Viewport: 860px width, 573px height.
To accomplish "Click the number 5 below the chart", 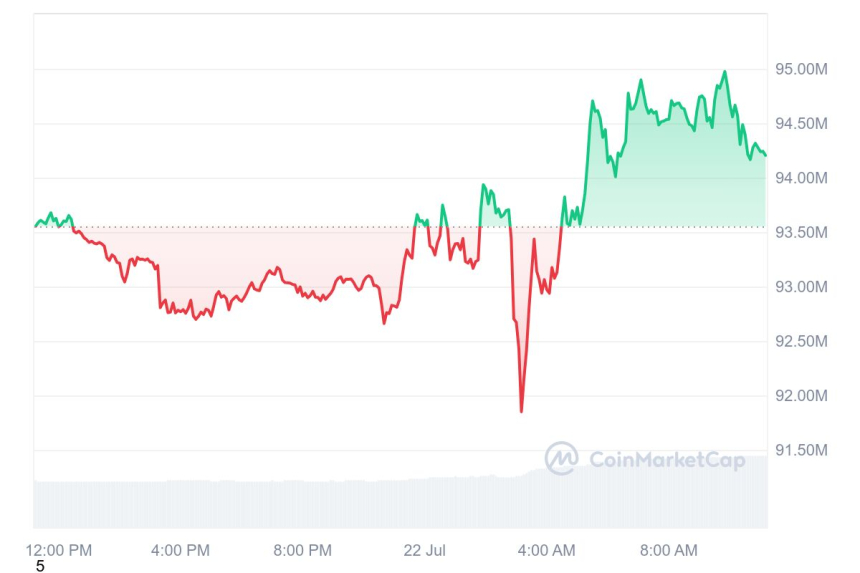I will [40, 566].
